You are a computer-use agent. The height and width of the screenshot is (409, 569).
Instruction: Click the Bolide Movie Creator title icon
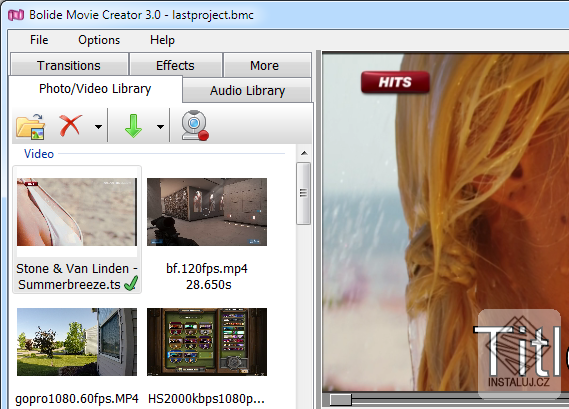click(x=16, y=15)
